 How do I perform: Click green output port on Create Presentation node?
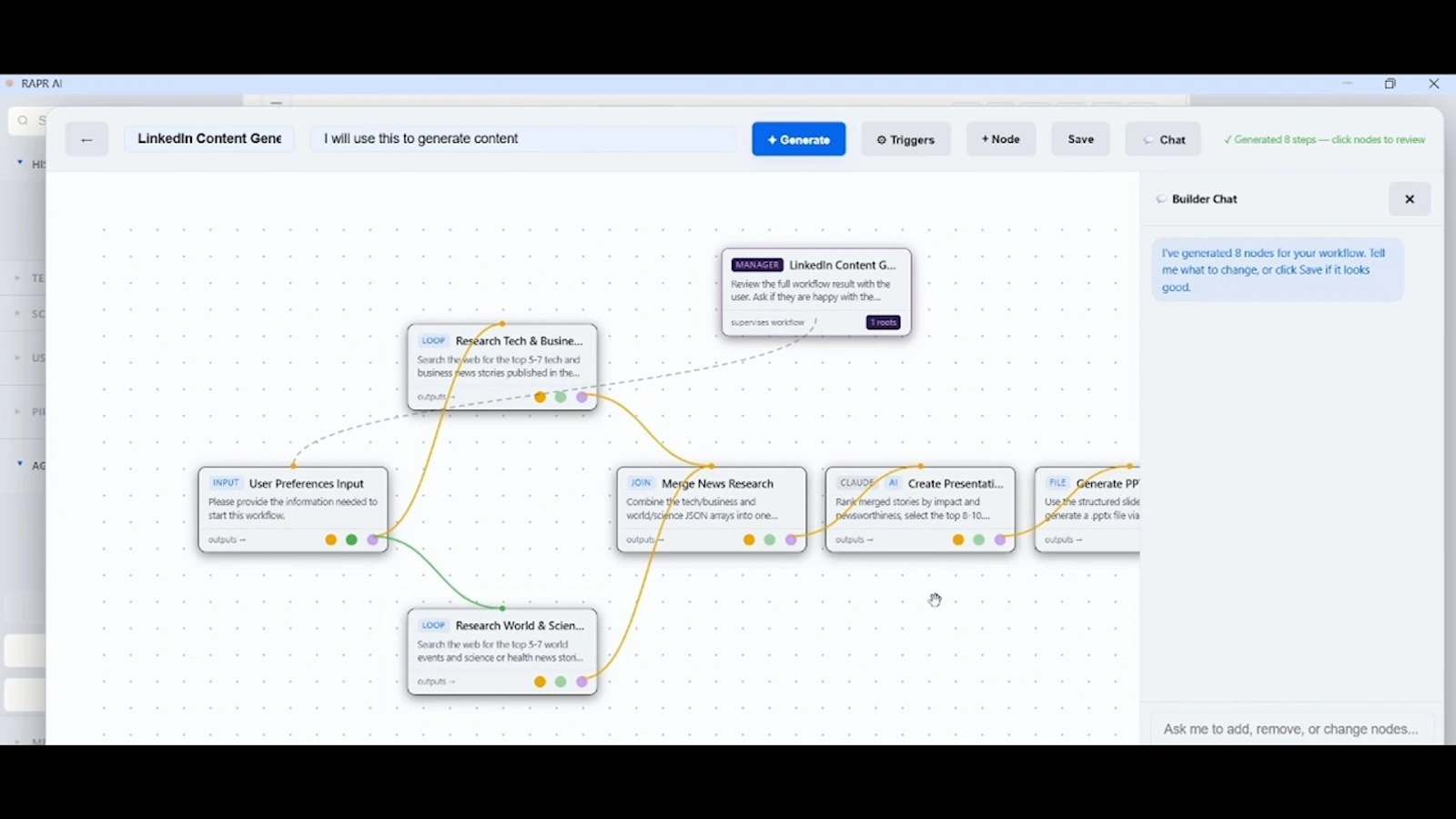tap(979, 540)
